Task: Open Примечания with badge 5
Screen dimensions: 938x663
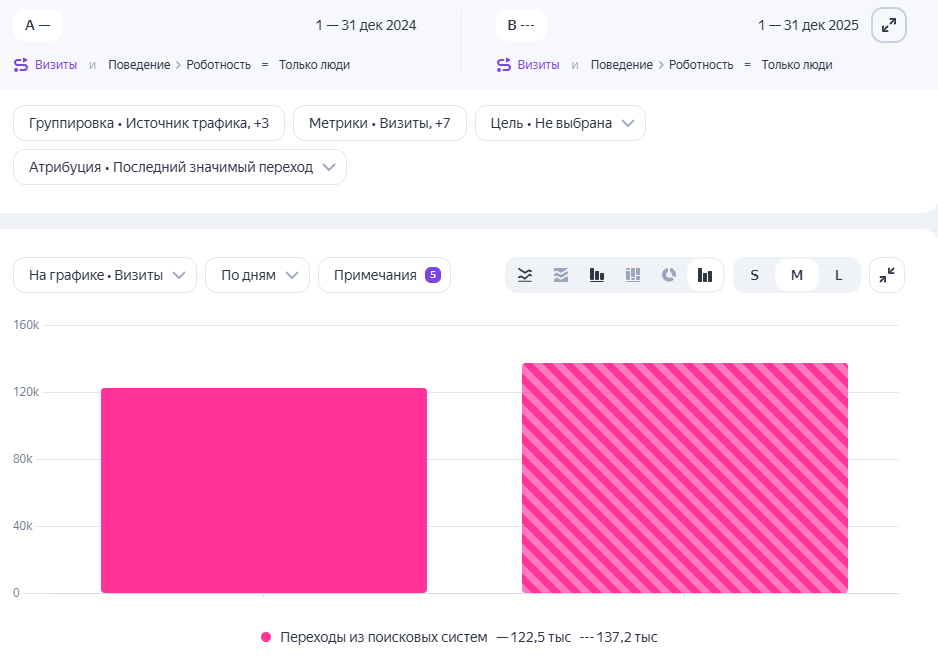Action: click(x=384, y=275)
